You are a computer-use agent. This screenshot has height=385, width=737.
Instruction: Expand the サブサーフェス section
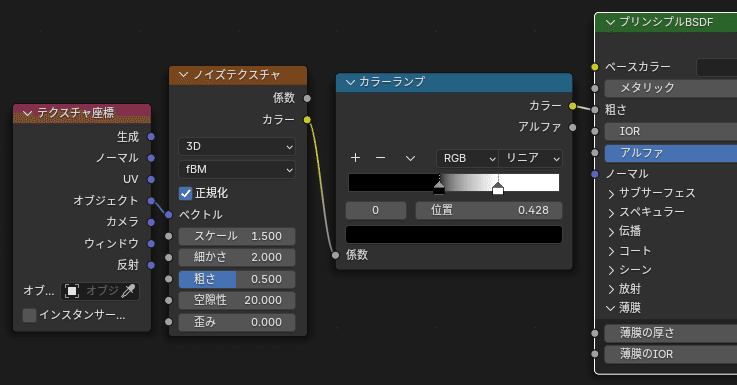tap(611, 193)
